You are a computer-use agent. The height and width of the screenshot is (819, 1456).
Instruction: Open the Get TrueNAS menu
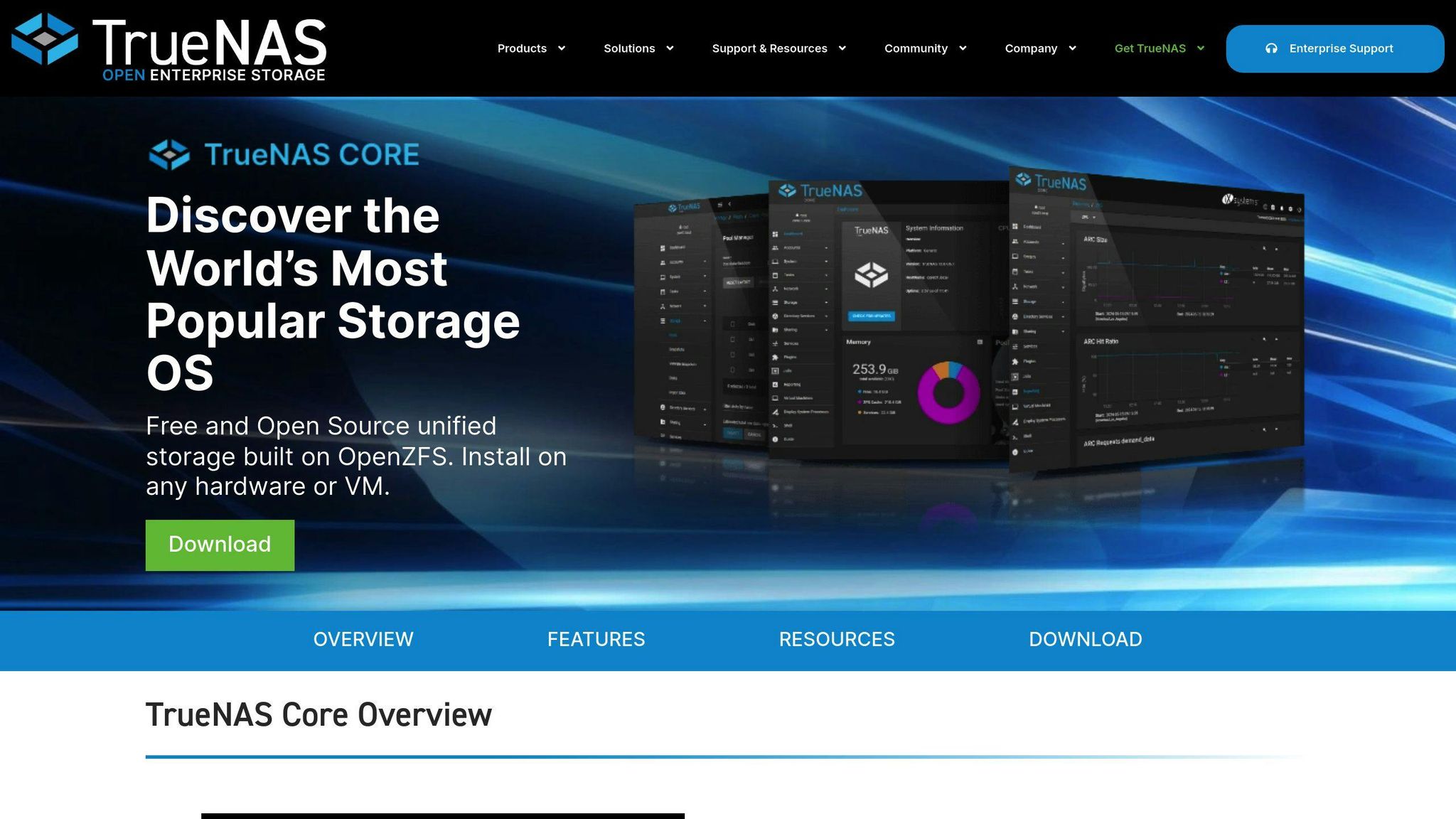click(1150, 48)
